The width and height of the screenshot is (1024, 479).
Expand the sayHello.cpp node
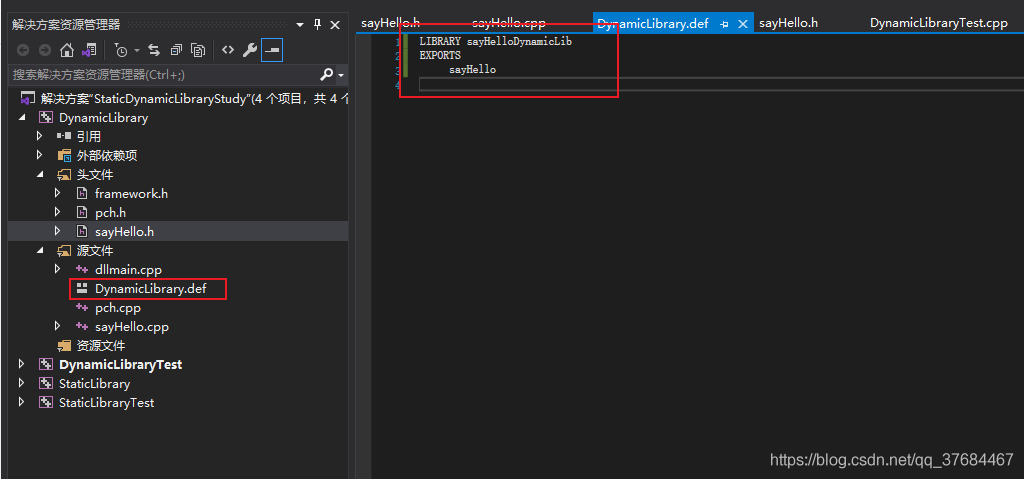(x=57, y=326)
